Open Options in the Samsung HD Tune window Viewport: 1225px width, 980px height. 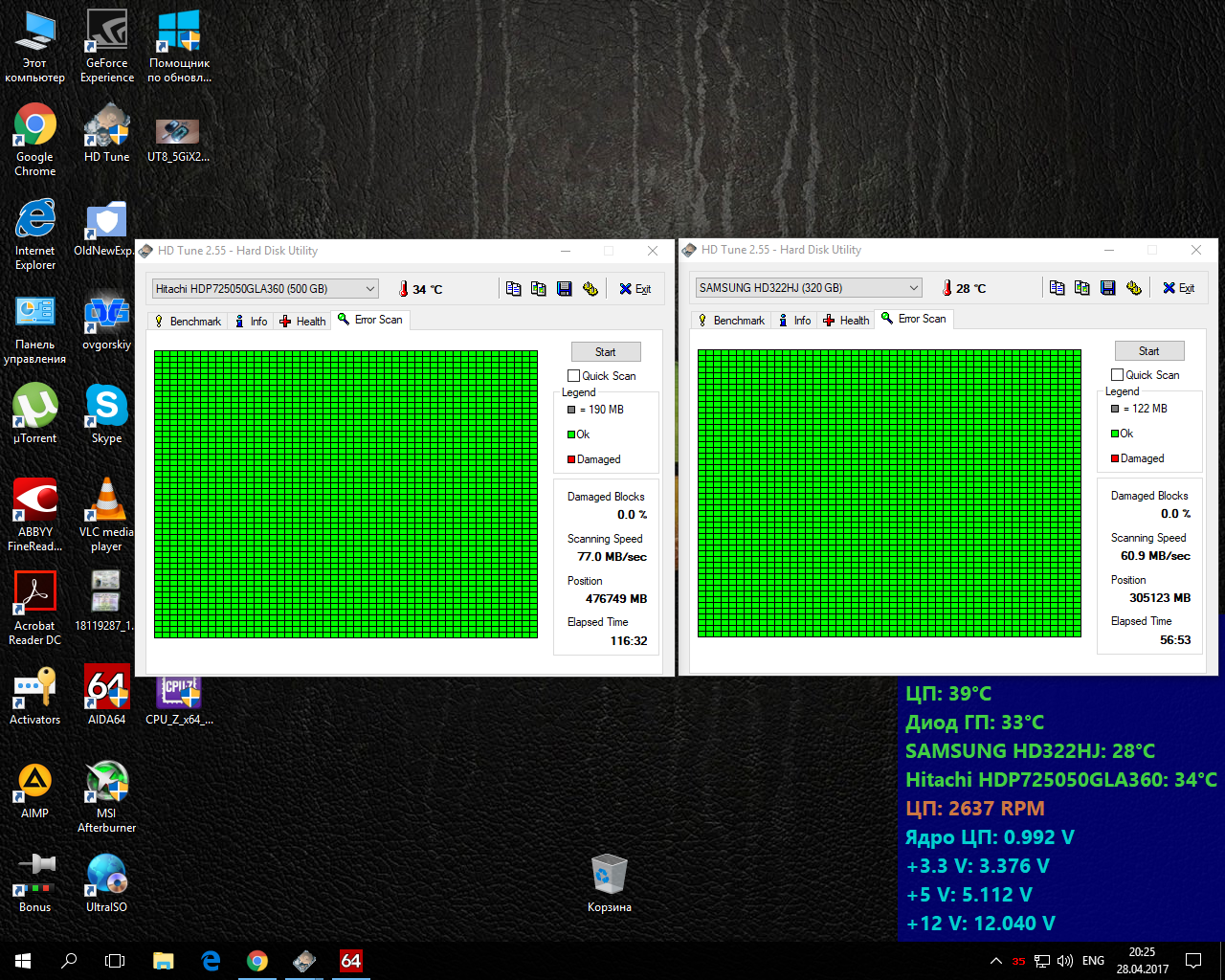point(1134,288)
